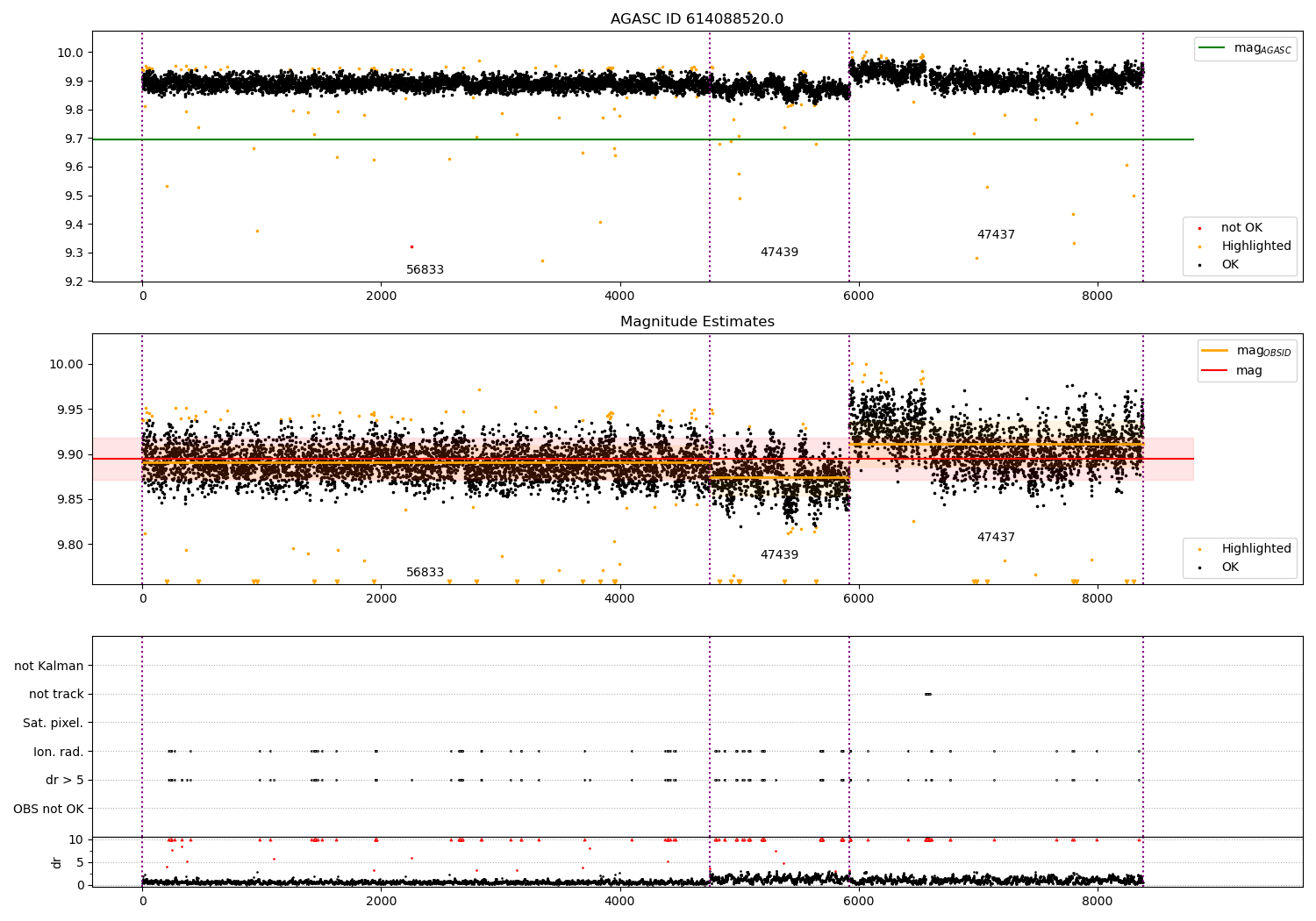This screenshot has width=1316, height=921.
Task: Click x-tick 4000 under the top panel
Action: coord(620,296)
